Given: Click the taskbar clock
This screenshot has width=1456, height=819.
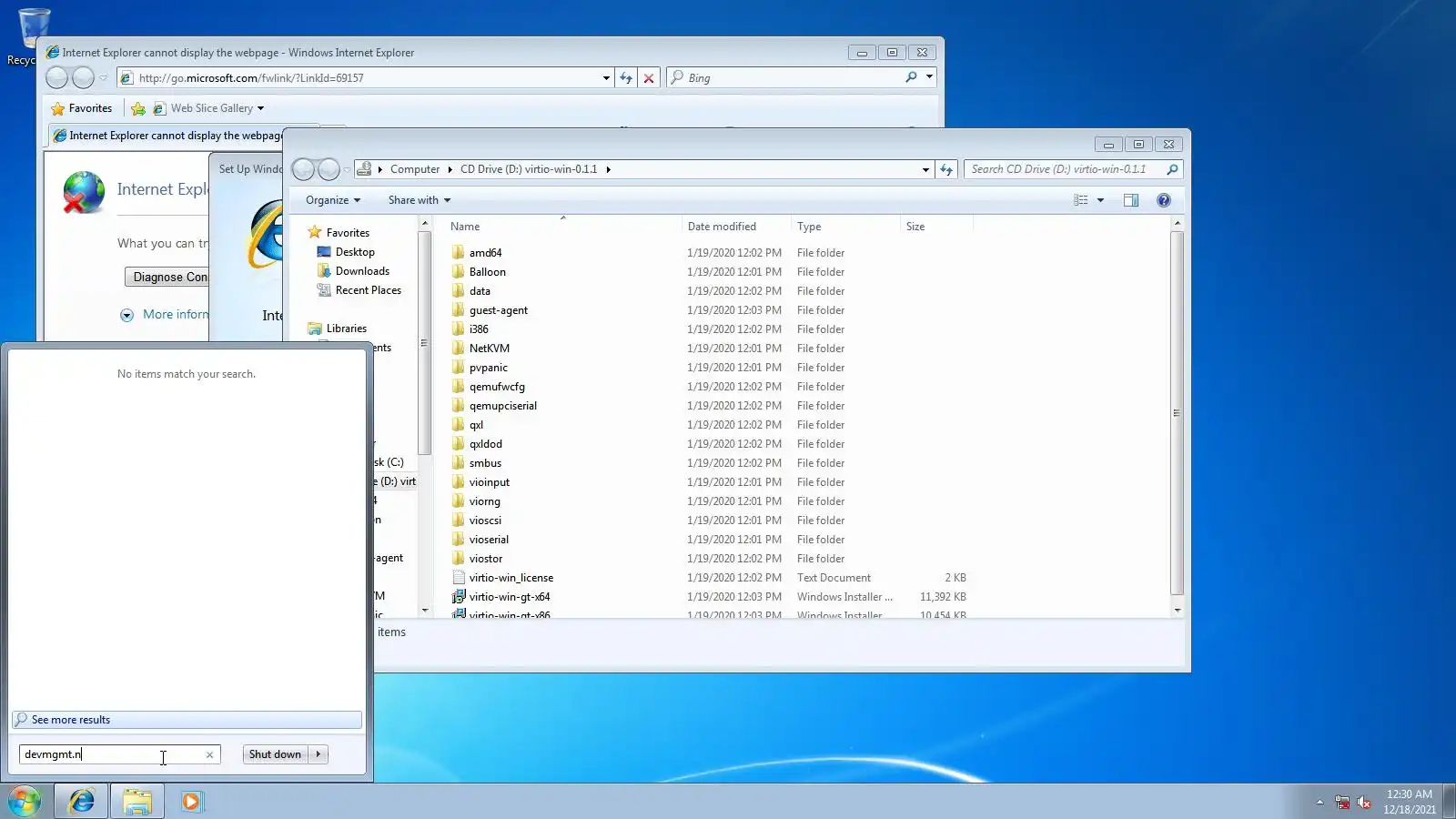Looking at the screenshot, I should tap(1410, 802).
